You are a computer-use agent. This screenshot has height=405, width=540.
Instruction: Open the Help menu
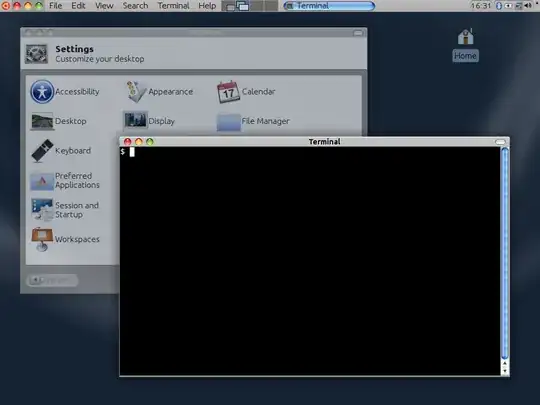(x=207, y=6)
